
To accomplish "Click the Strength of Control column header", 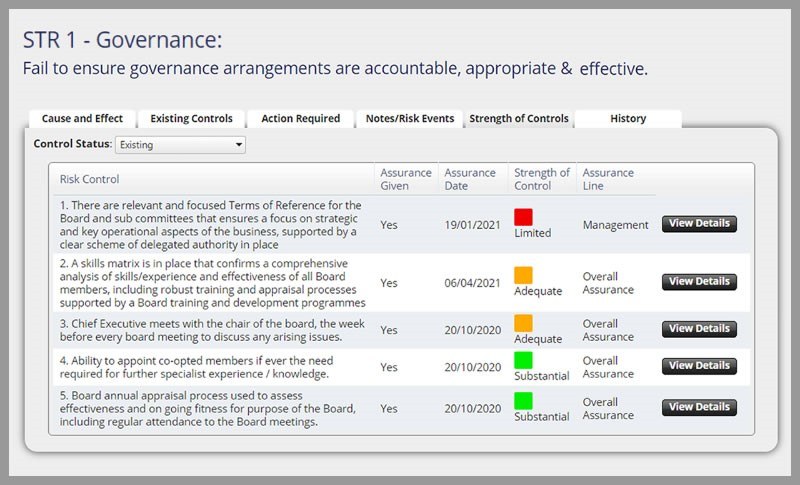I will 541,179.
